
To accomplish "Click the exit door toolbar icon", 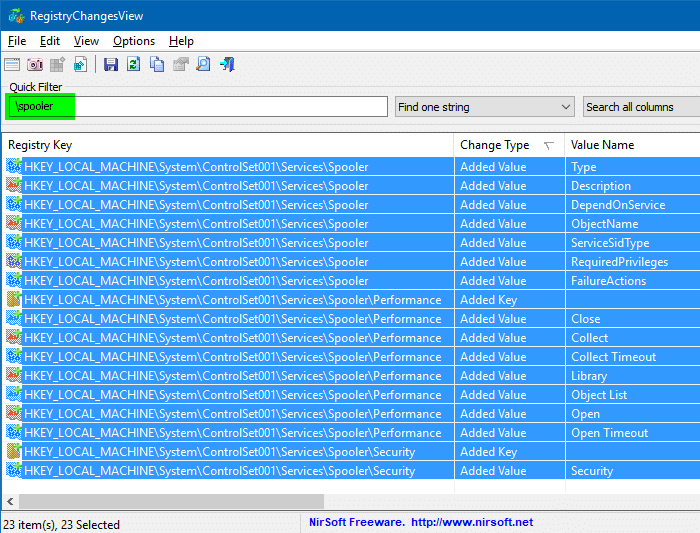I will [x=227, y=64].
